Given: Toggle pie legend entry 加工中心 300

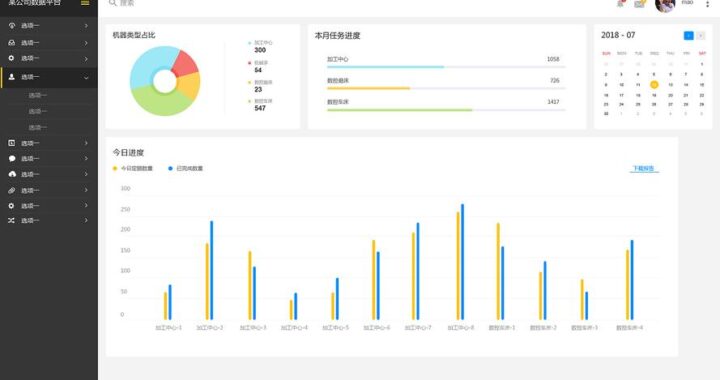Looking at the screenshot, I should [260, 46].
